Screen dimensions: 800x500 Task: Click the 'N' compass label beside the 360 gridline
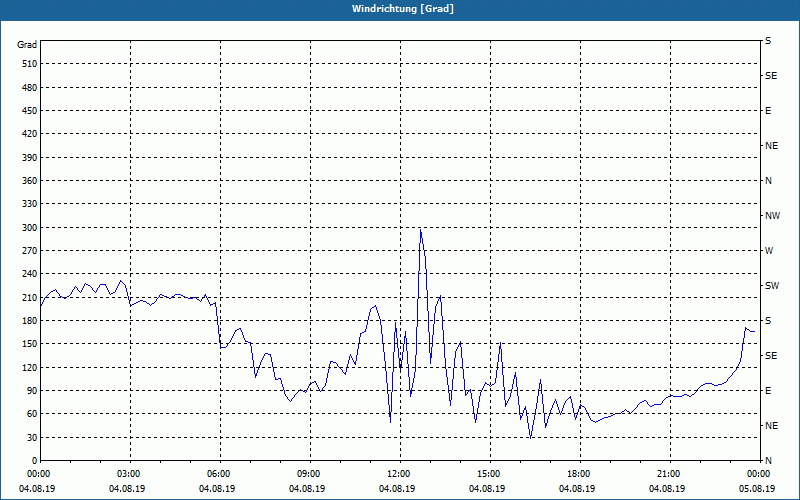(x=768, y=181)
